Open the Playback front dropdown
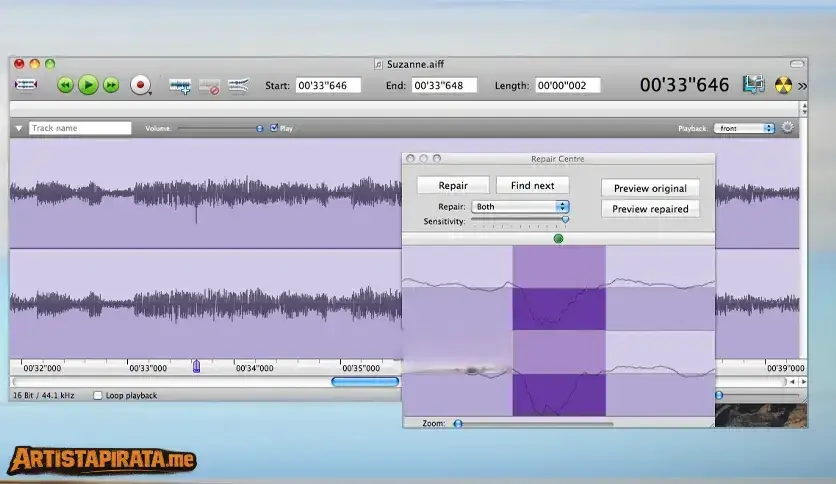Viewport: 836px width, 484px height. (x=744, y=128)
